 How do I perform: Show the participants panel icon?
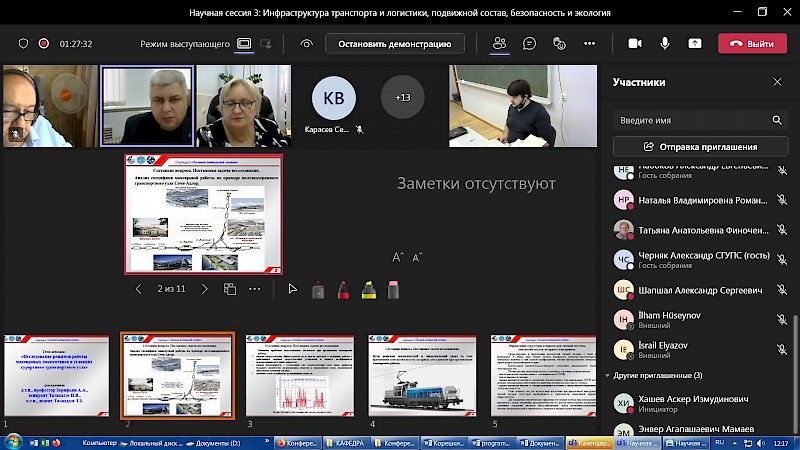(499, 44)
